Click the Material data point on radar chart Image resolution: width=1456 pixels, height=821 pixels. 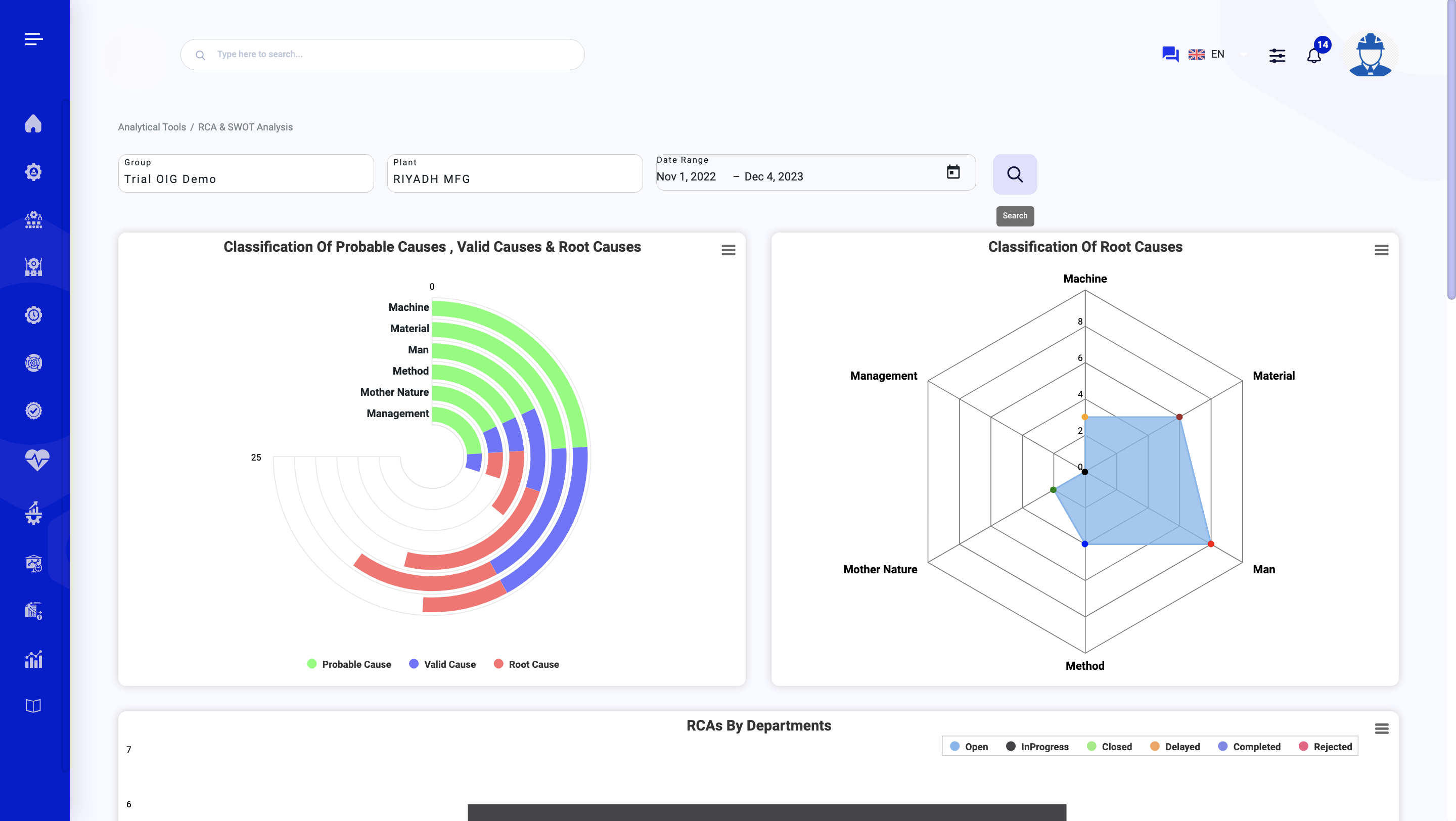1179,417
